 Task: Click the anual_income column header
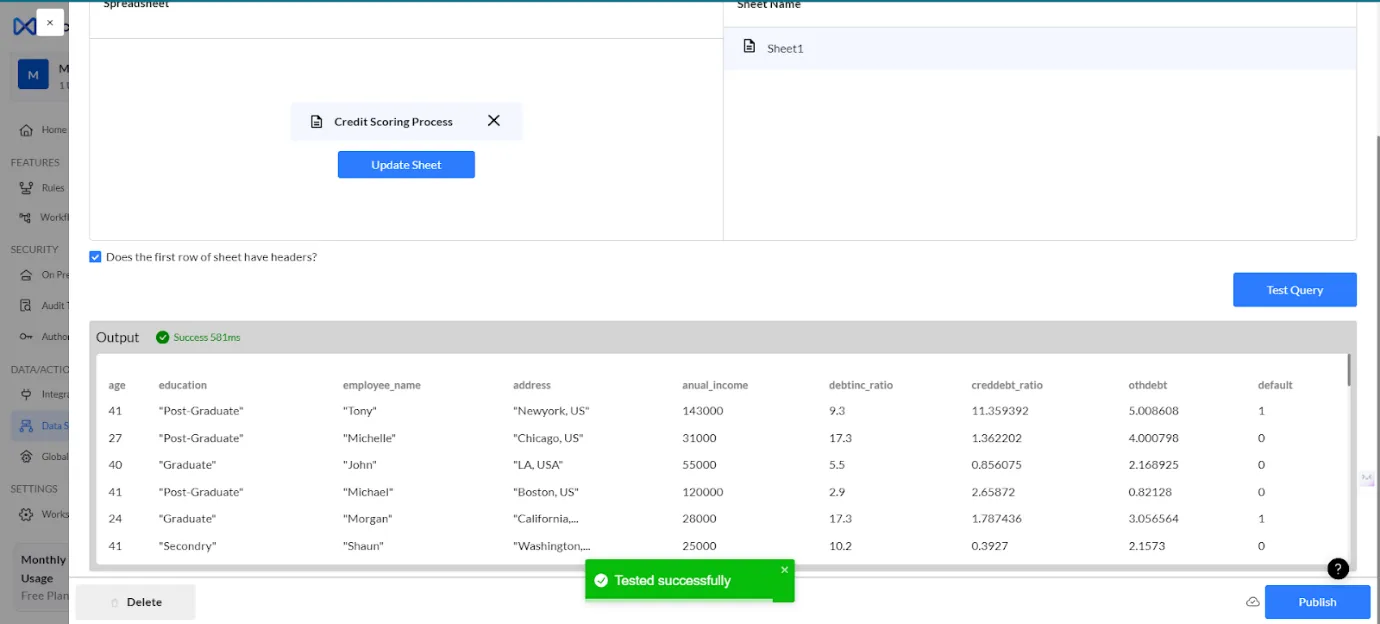click(715, 385)
